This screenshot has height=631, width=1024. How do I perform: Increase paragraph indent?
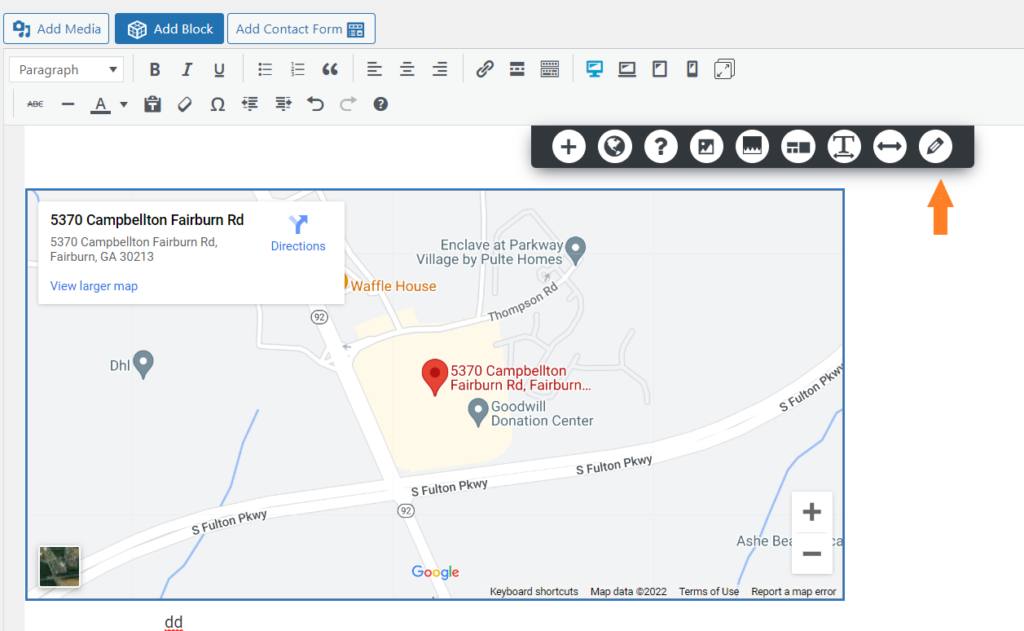(283, 104)
